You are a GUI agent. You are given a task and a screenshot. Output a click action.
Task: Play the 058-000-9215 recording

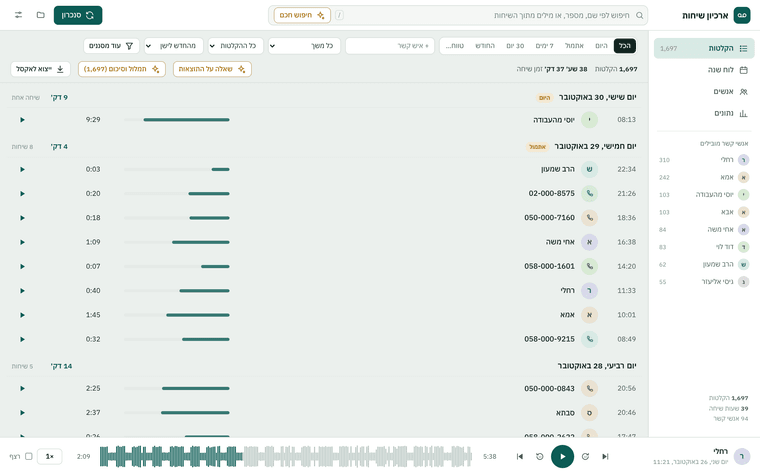pos(22,339)
